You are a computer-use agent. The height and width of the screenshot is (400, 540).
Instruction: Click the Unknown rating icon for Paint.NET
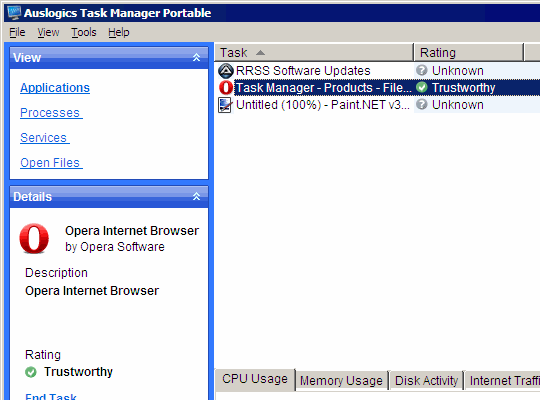[x=422, y=104]
